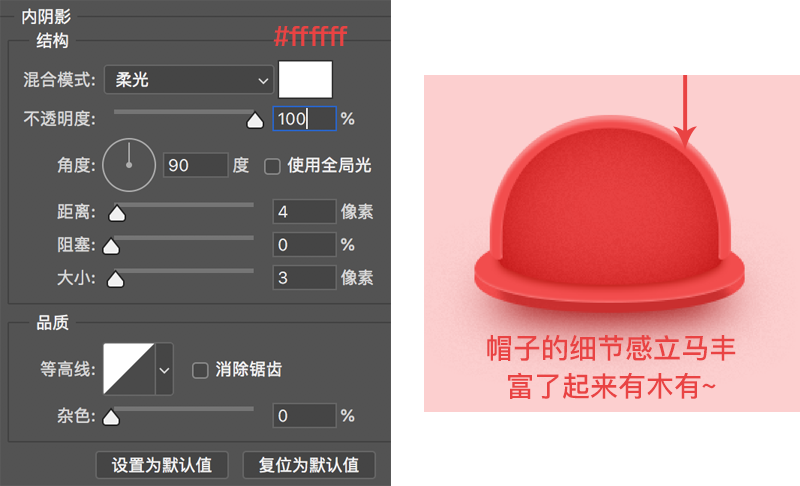Click the 角度 input field showing 90
Viewport: 800px width, 486px height.
point(195,165)
